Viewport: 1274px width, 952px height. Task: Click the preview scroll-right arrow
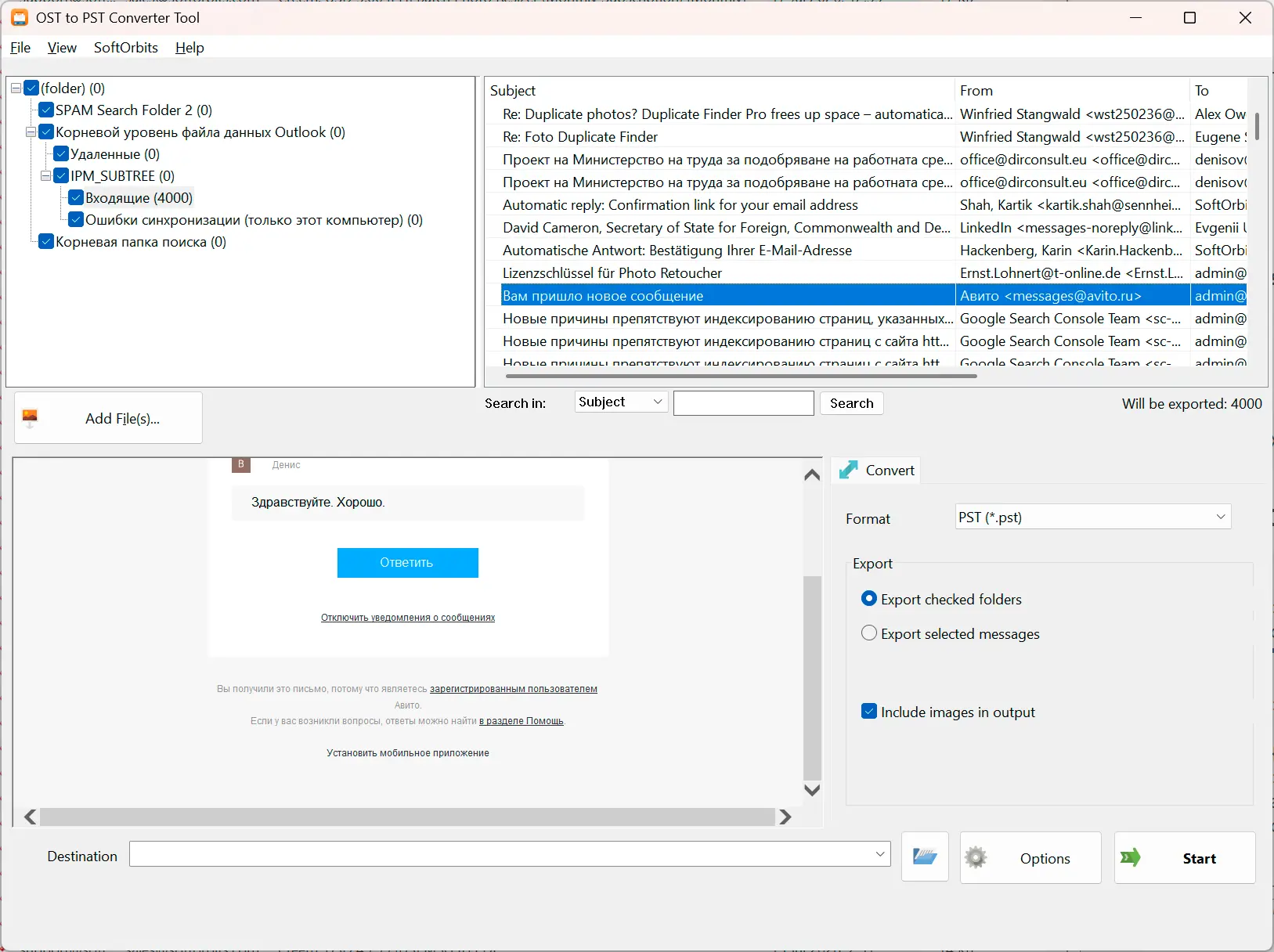[785, 817]
